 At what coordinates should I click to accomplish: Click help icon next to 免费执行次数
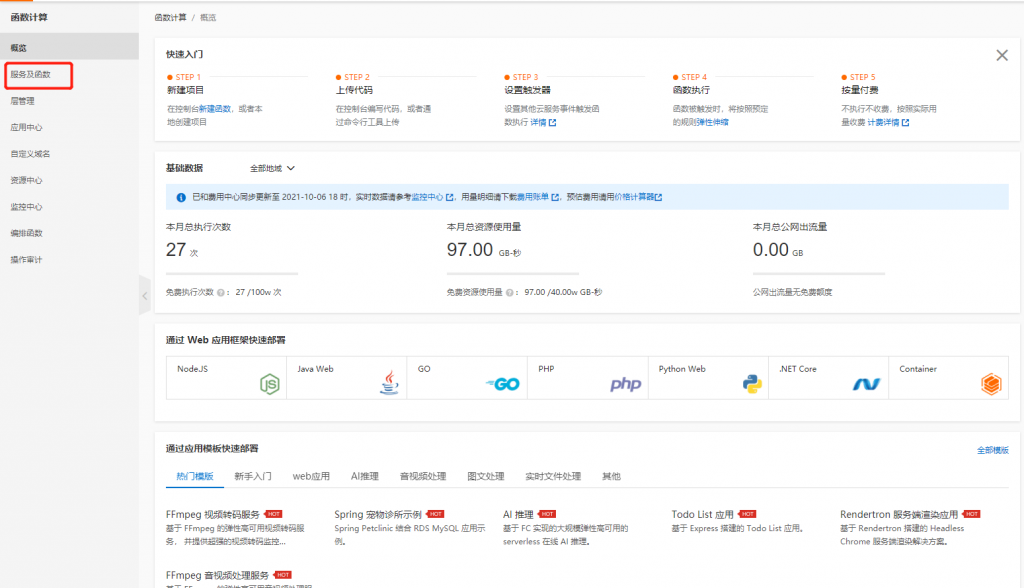[221, 293]
